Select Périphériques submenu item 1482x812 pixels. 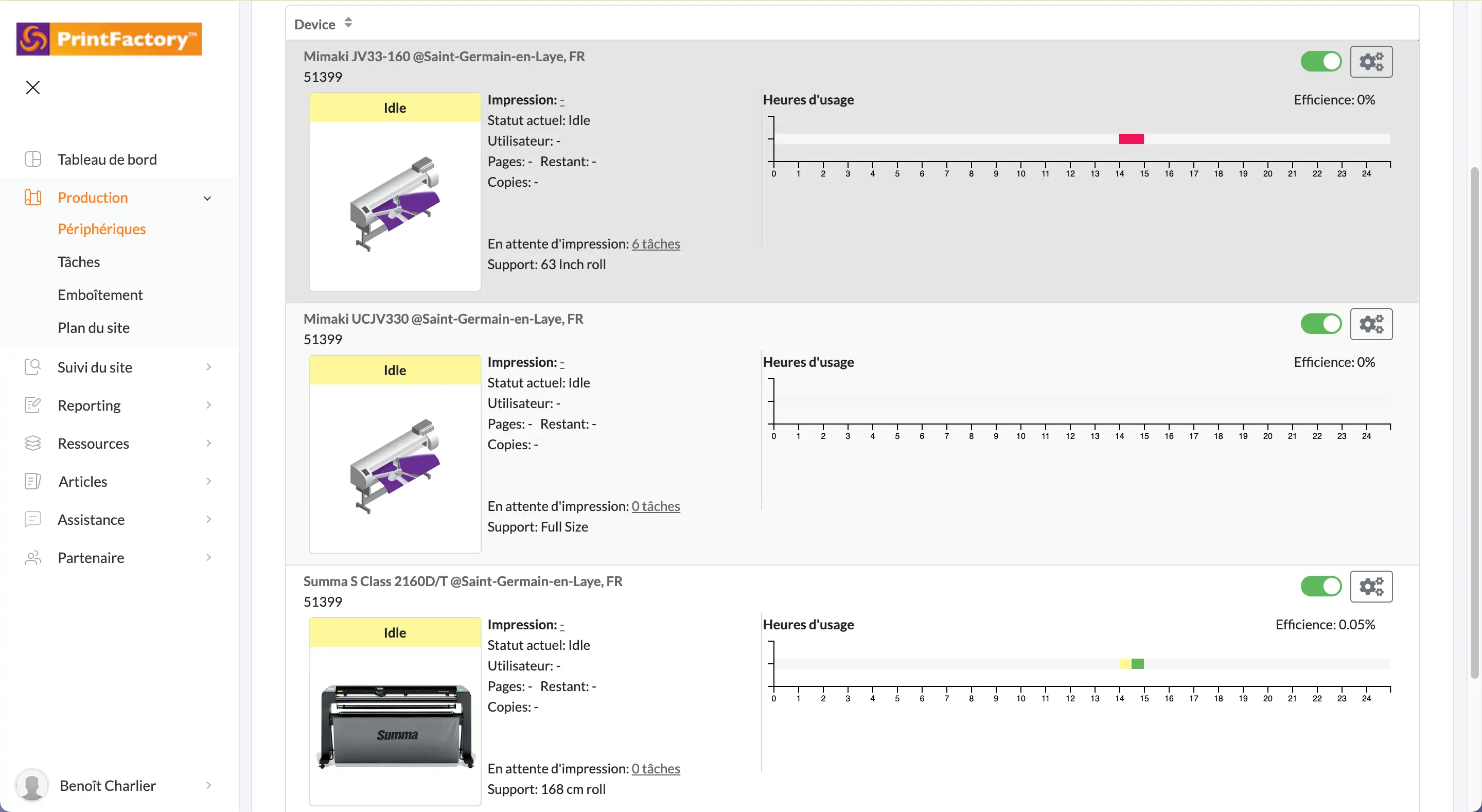[102, 229]
